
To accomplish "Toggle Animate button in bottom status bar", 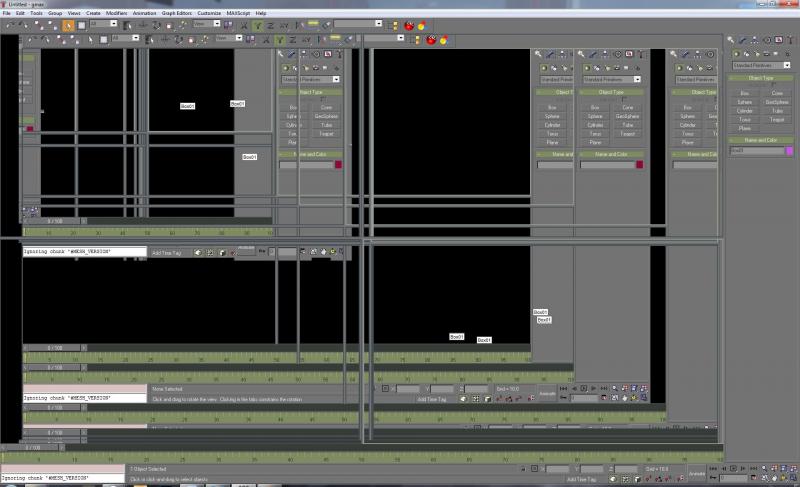I will tap(697, 474).
